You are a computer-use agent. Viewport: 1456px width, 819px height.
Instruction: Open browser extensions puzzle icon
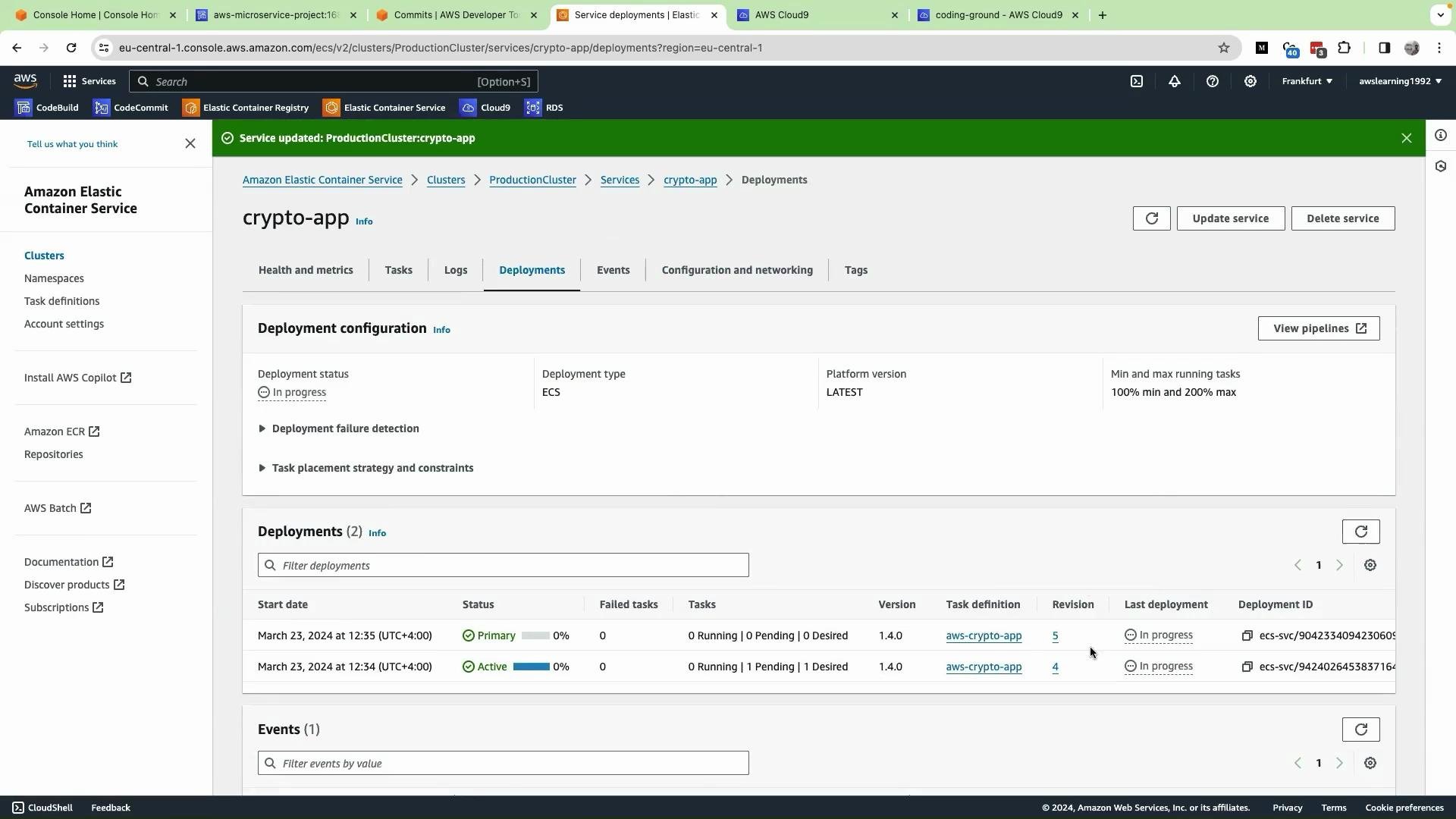1344,48
